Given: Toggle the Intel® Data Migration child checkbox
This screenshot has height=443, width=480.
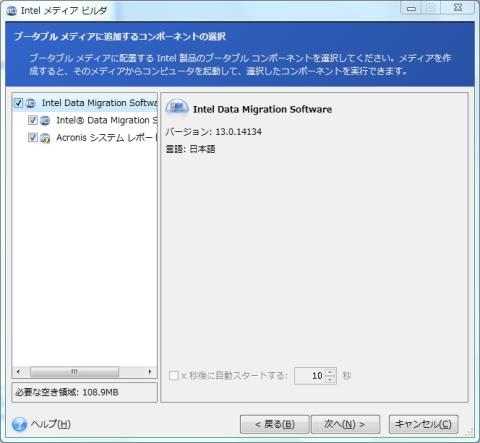Looking at the screenshot, I should tap(33, 120).
